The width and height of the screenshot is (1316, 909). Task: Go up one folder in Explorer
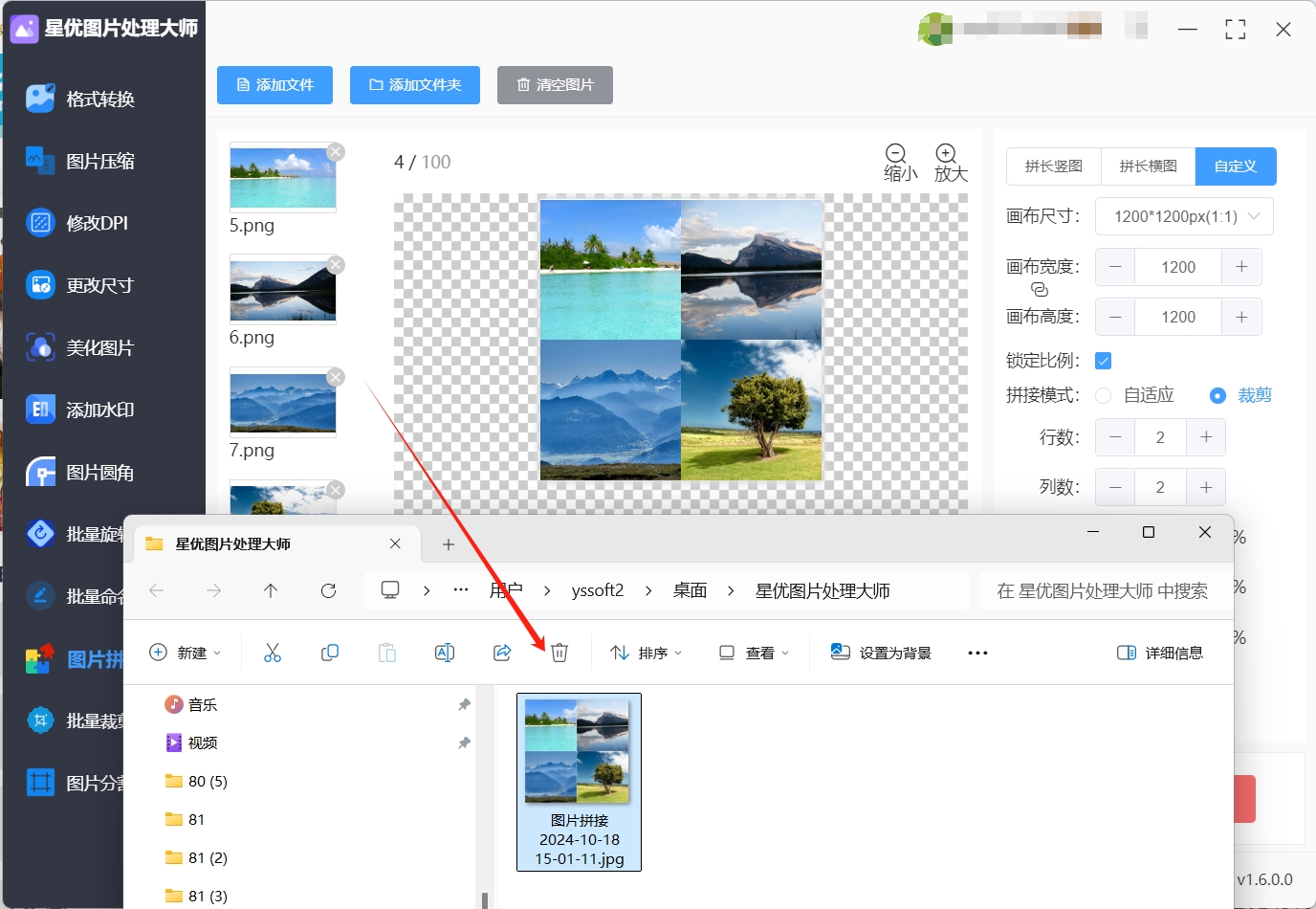pyautogui.click(x=271, y=590)
